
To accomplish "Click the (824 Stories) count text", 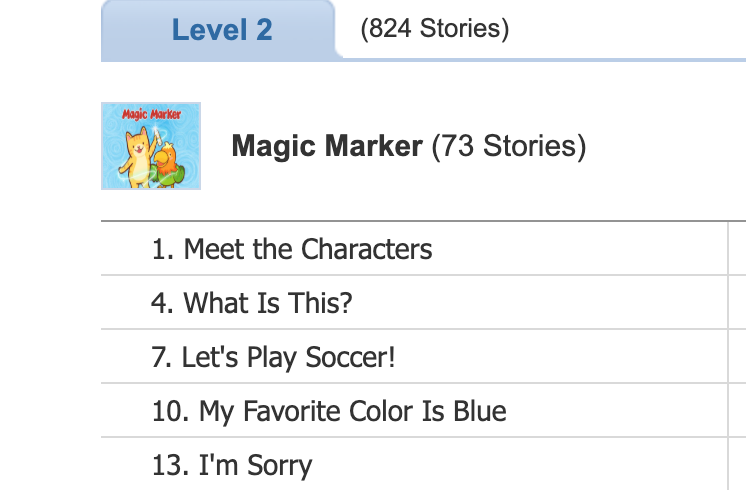I will click(435, 29).
